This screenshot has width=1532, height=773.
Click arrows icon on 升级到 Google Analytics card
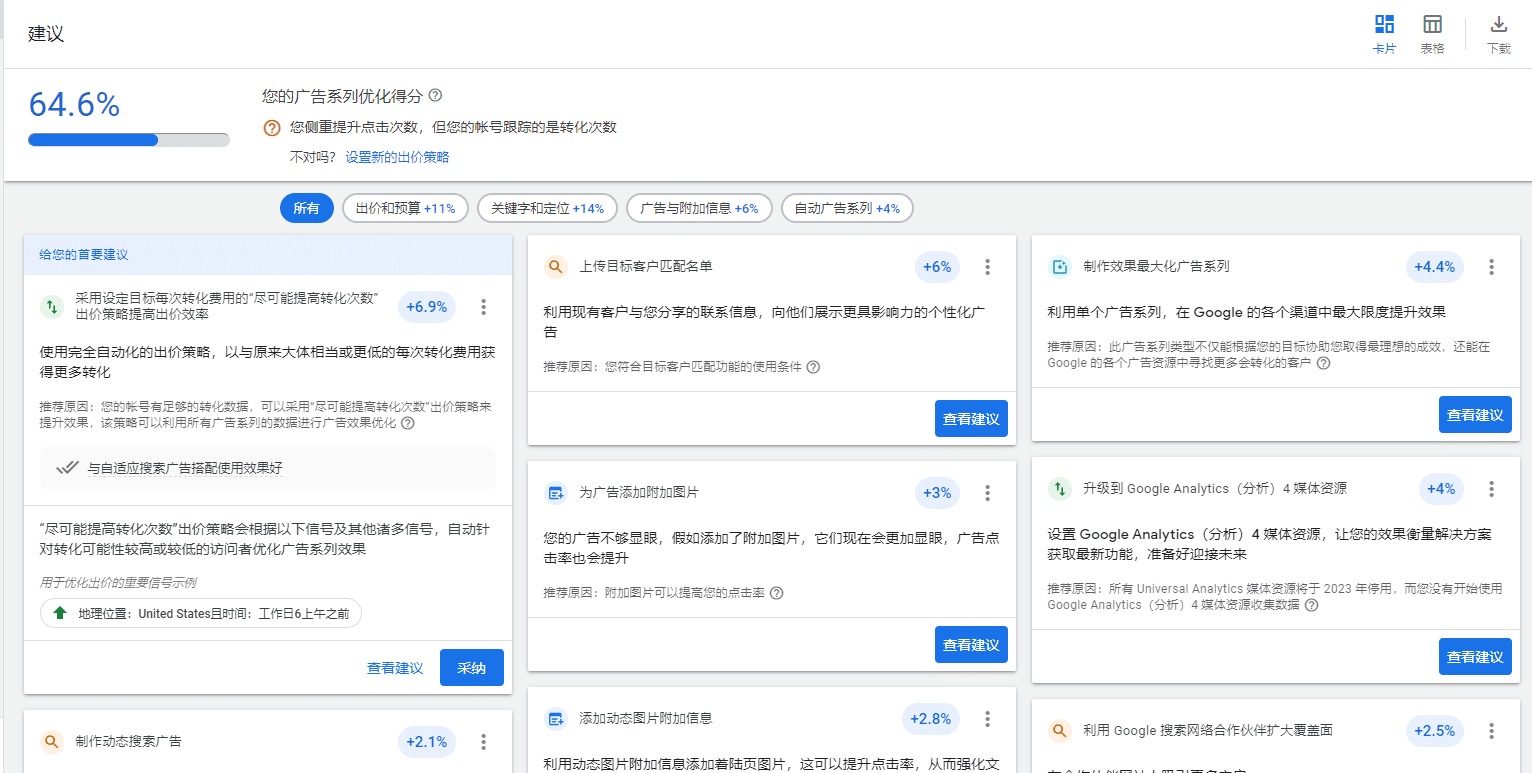[1060, 489]
